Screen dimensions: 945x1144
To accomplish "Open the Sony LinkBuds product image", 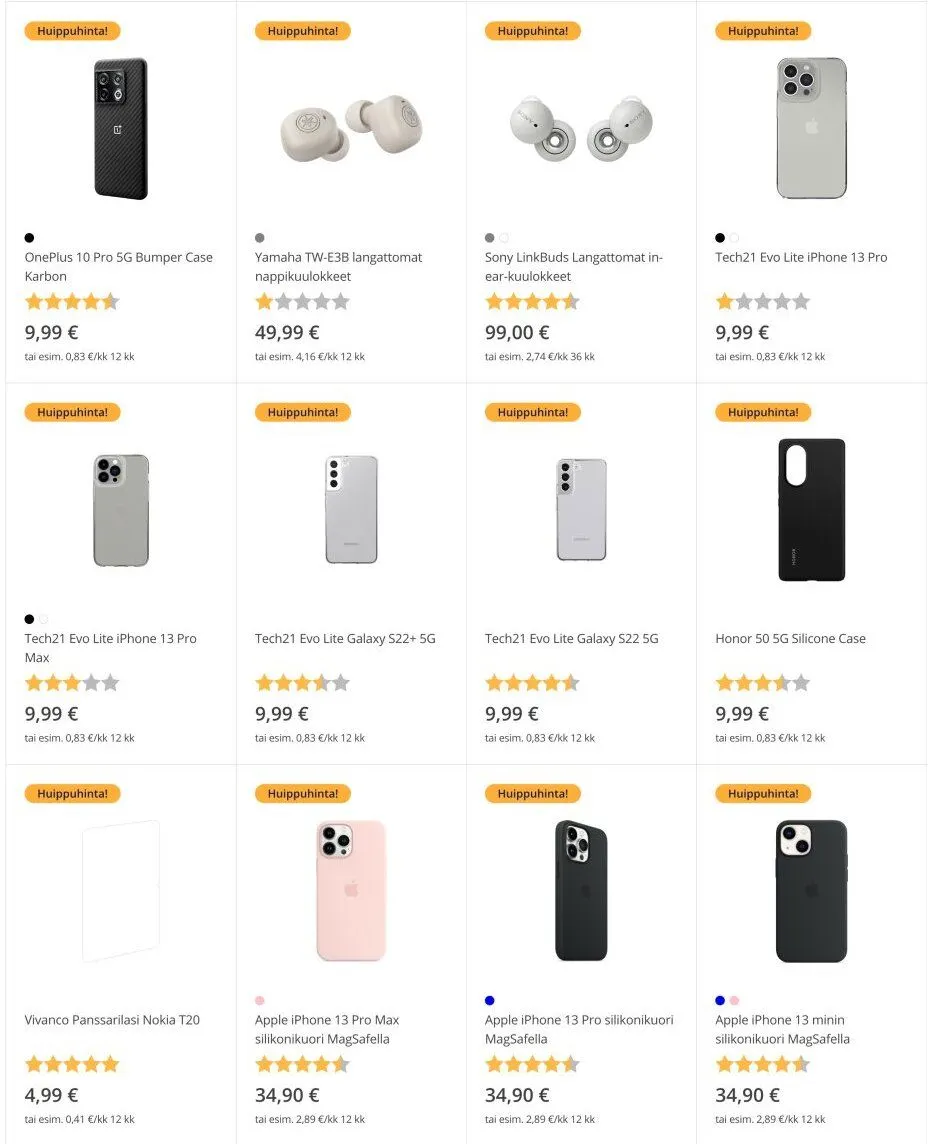I will point(581,128).
